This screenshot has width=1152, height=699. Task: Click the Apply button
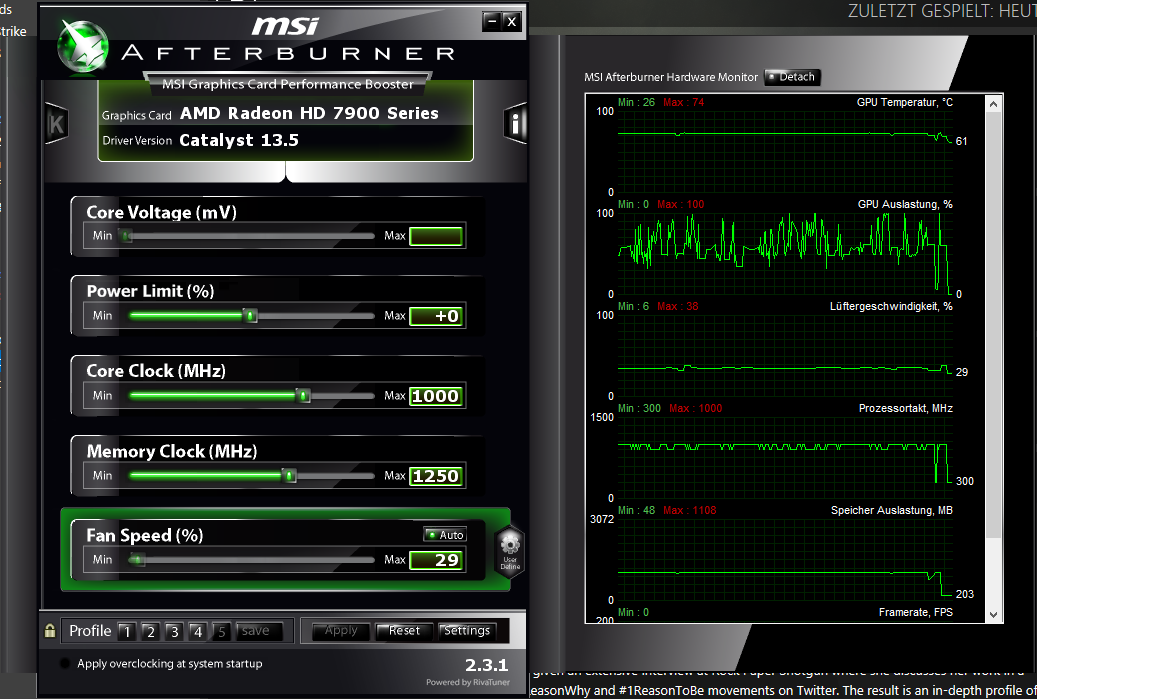pos(341,631)
